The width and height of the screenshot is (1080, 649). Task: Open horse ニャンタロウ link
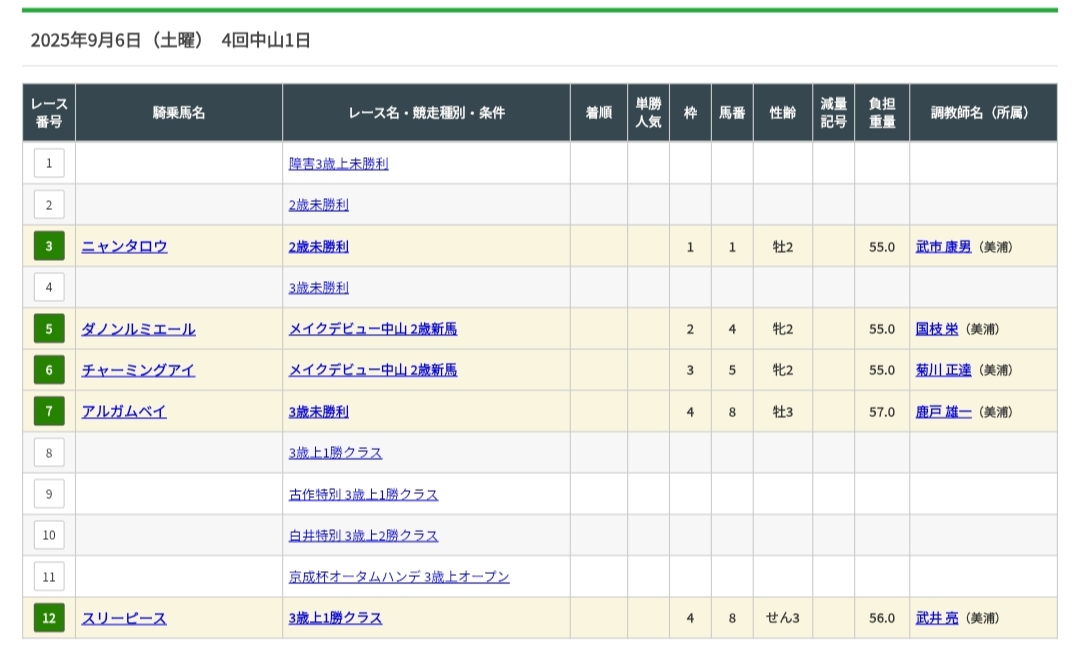(x=124, y=246)
